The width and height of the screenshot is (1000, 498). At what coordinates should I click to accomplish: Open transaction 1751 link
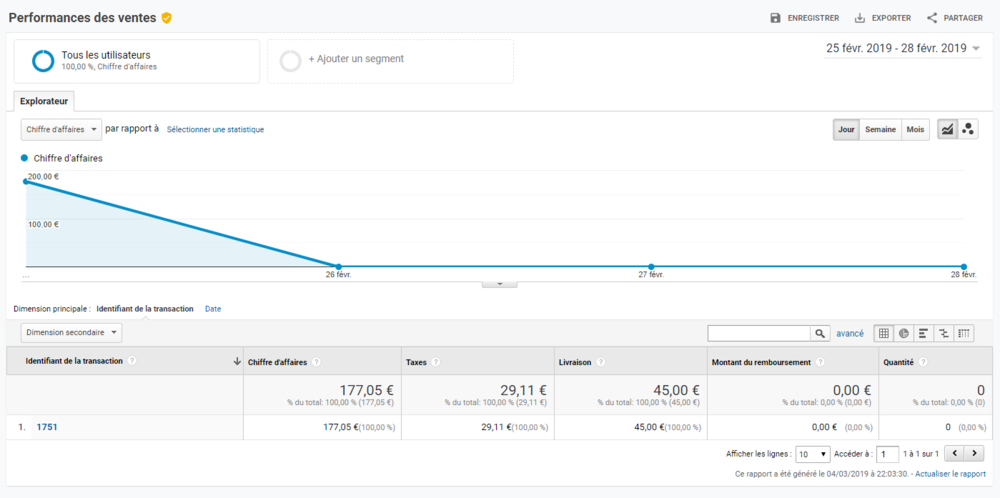(47, 427)
